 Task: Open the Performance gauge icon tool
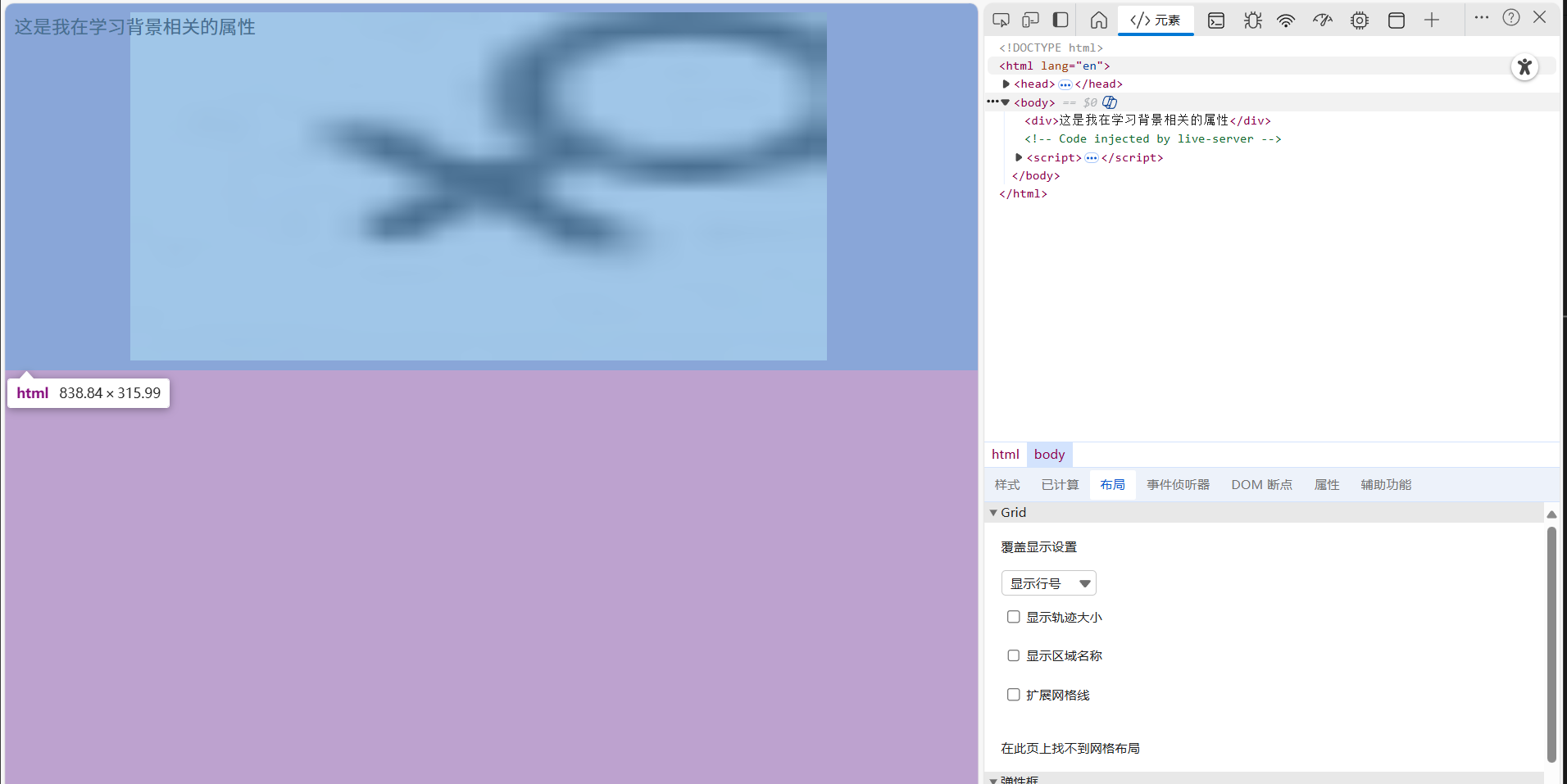tap(1323, 20)
